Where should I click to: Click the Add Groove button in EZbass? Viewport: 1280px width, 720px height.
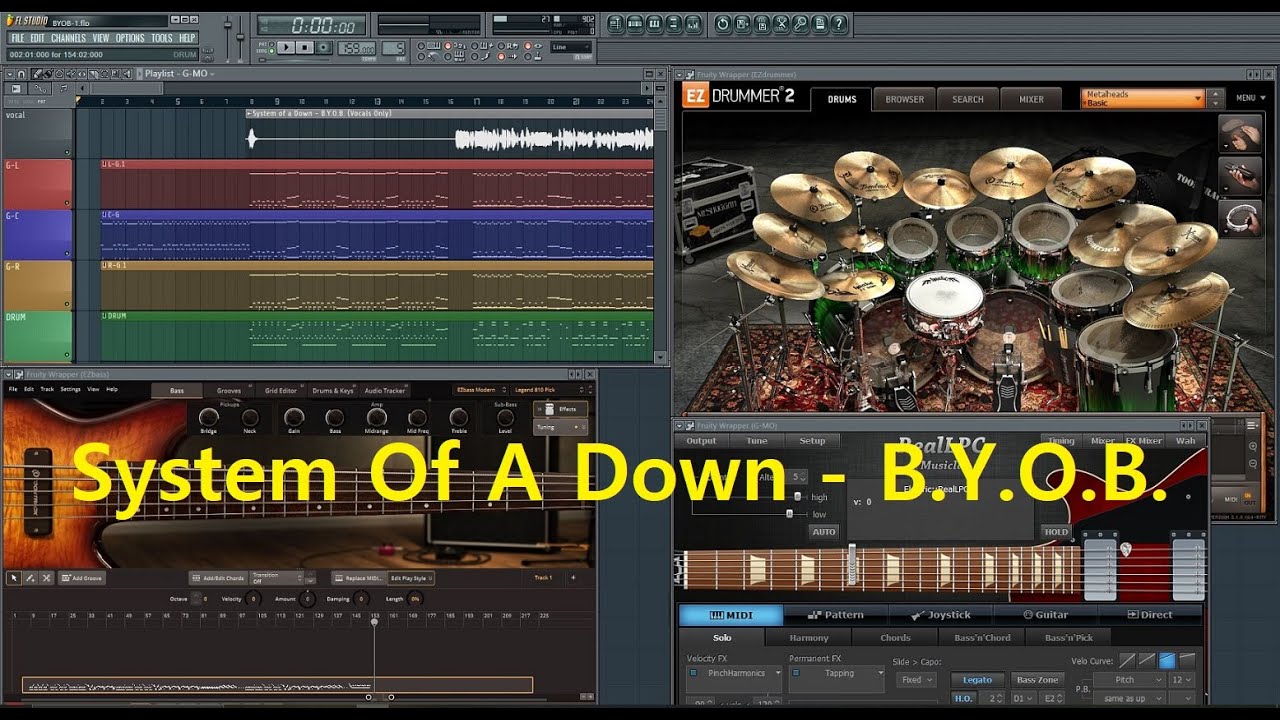(x=82, y=578)
